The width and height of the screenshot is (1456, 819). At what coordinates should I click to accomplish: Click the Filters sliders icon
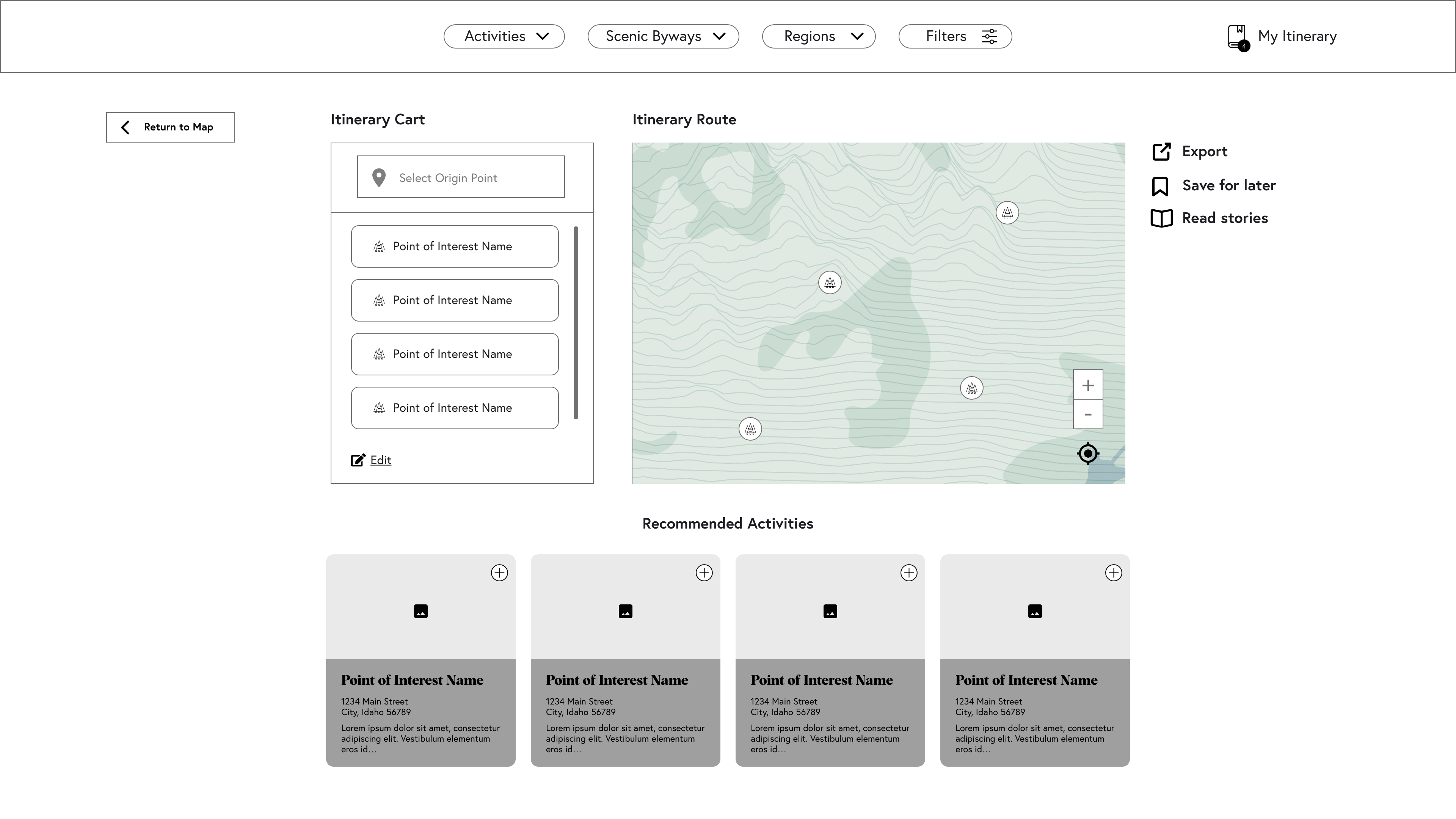[x=989, y=36]
